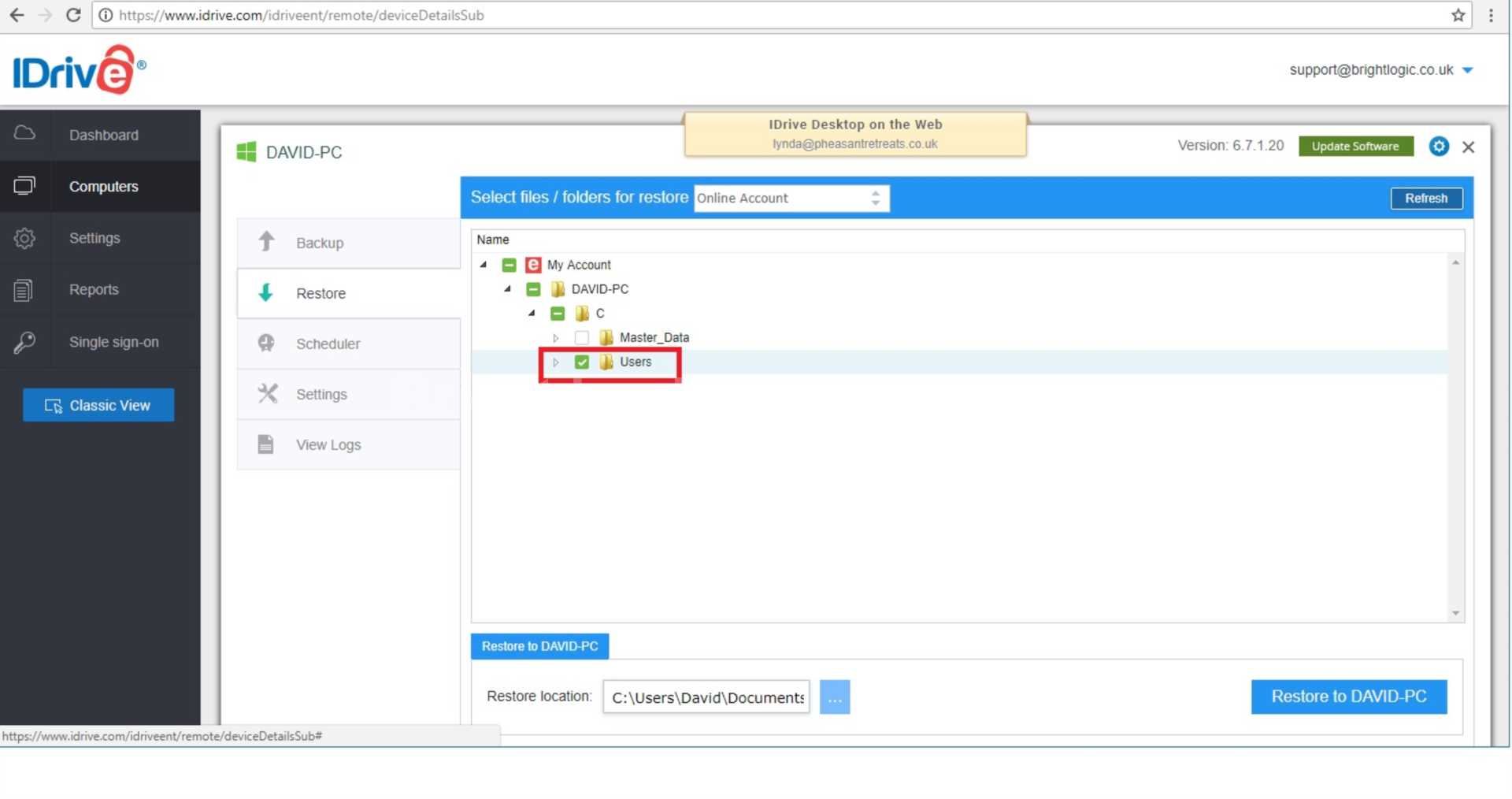Click the Dashboard cloud icon in sidebar

(24, 133)
